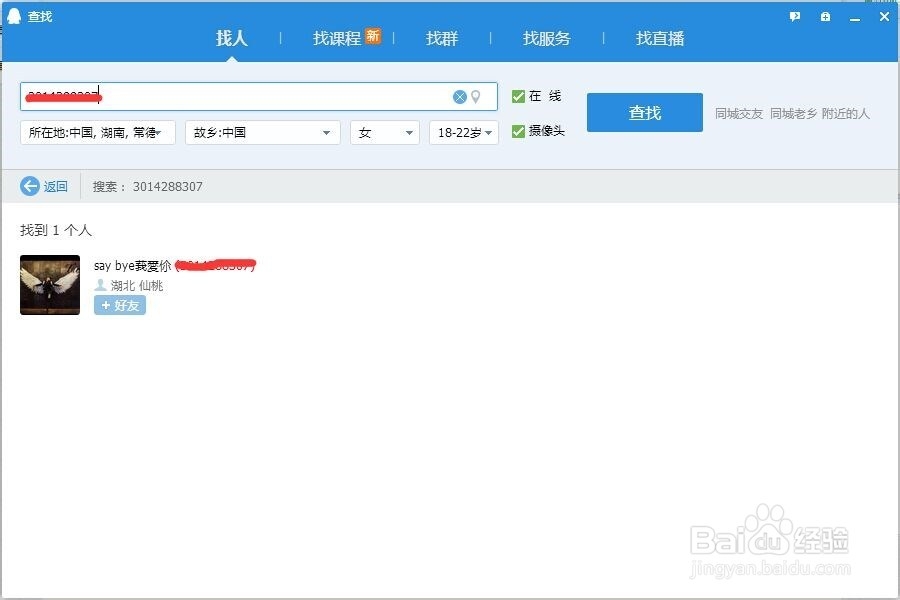Switch to the 找群 tab
The width and height of the screenshot is (900, 600).
pos(442,38)
